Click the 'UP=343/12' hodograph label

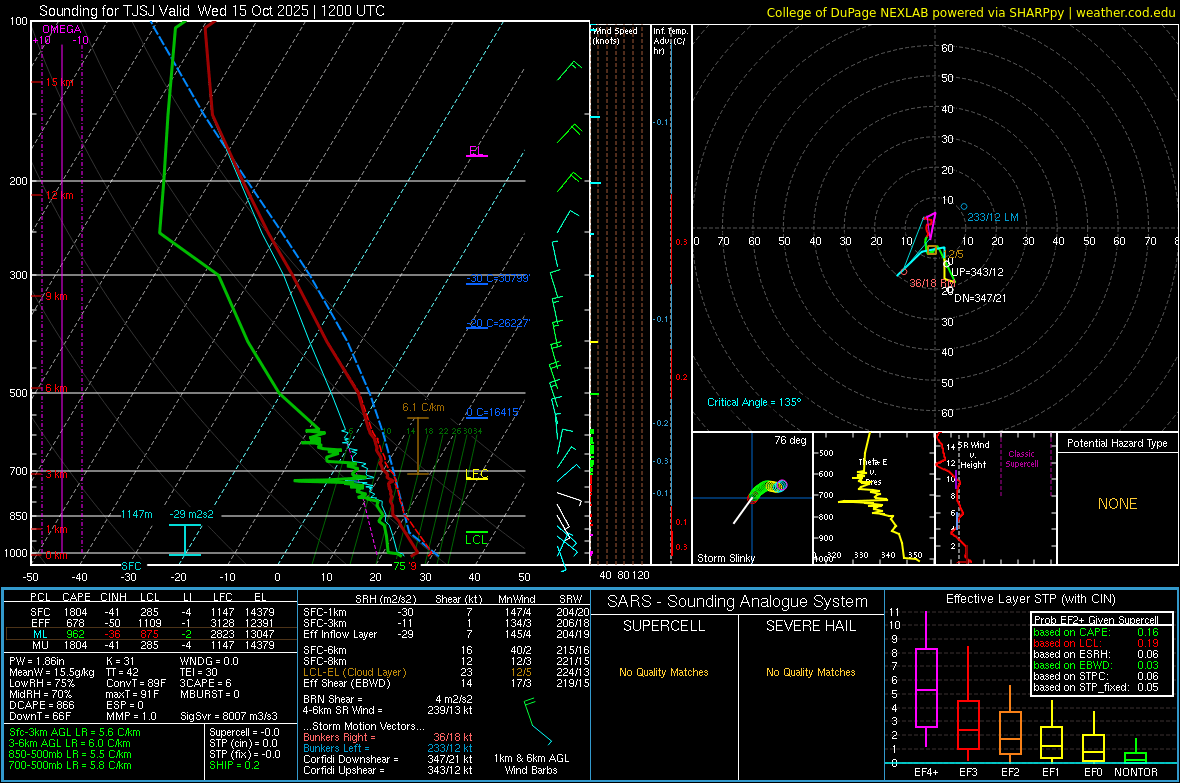(x=977, y=272)
